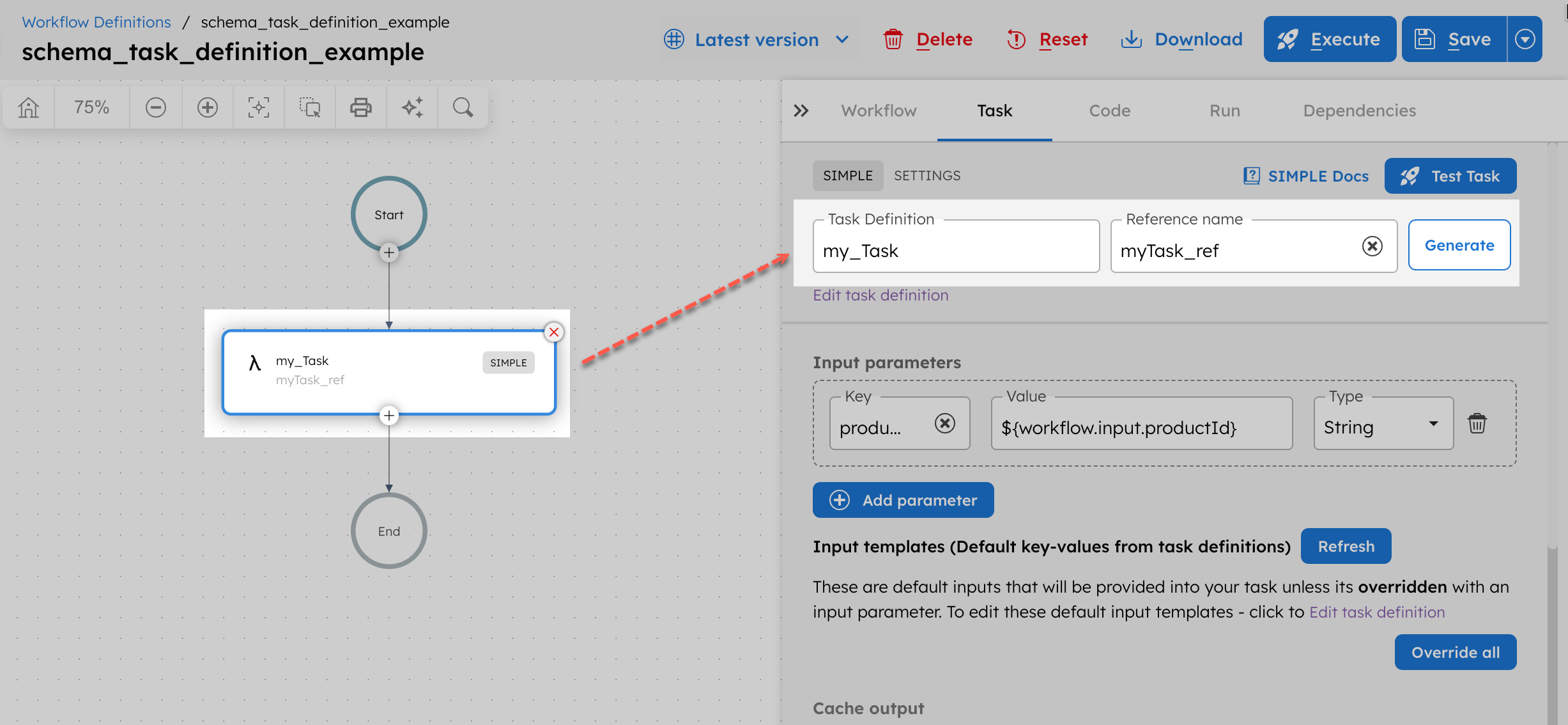The image size is (1568, 725).
Task: Open the AI sparkles tool
Action: pos(411,107)
